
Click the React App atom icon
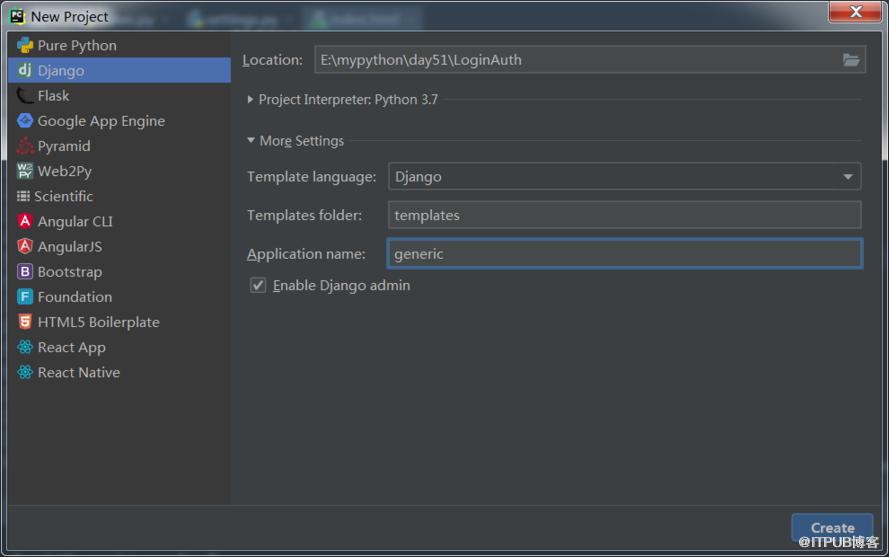25,347
